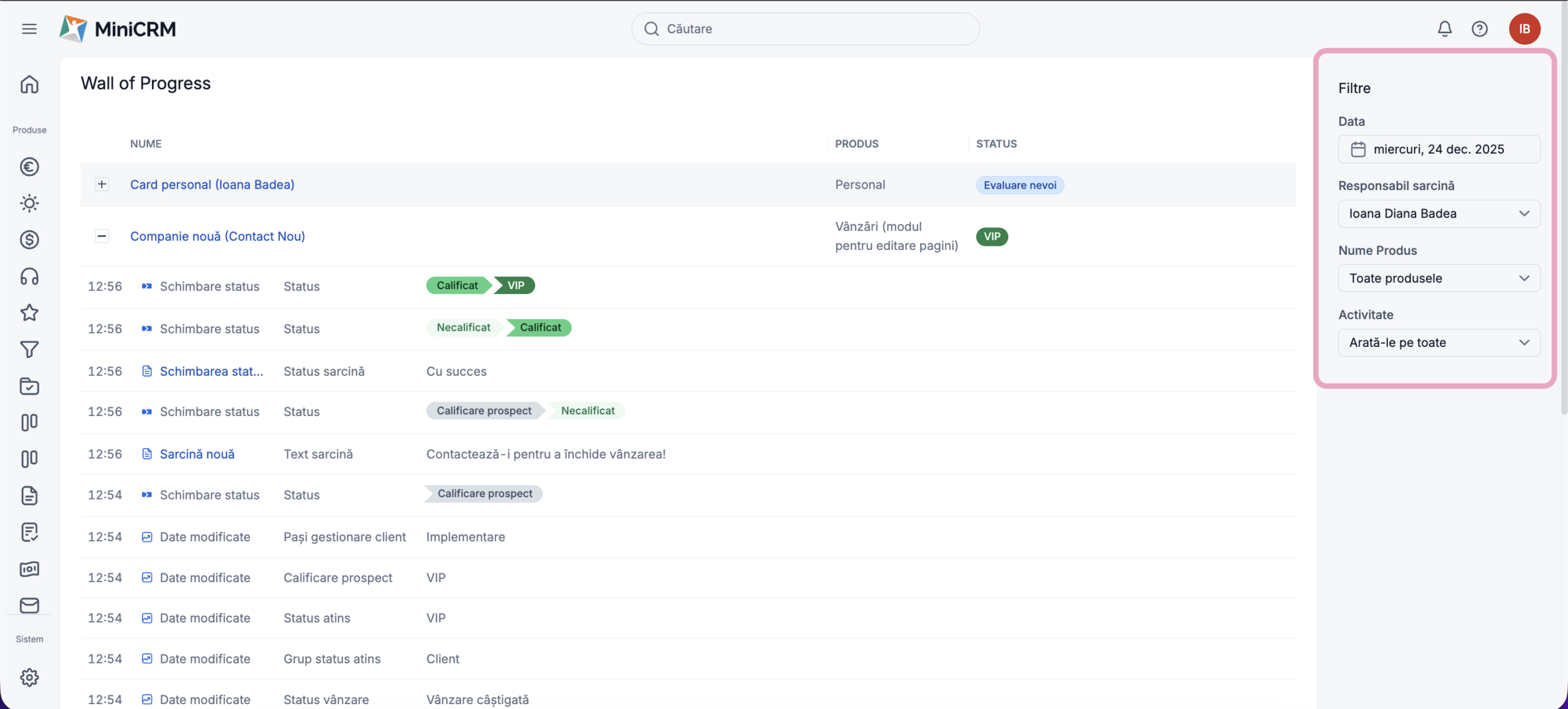
Task: Expand Card personal (Ioana Badea) row
Action: pos(102,184)
